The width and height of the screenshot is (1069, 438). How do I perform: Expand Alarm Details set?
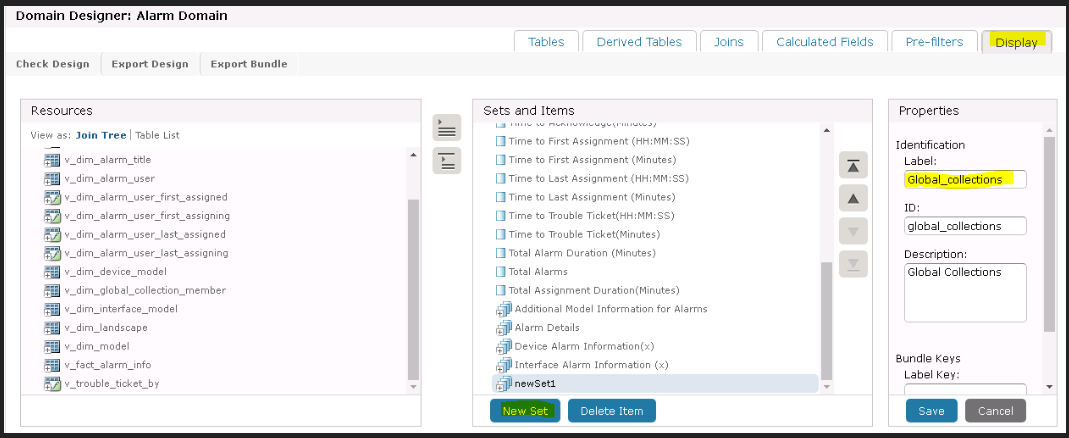pos(503,328)
